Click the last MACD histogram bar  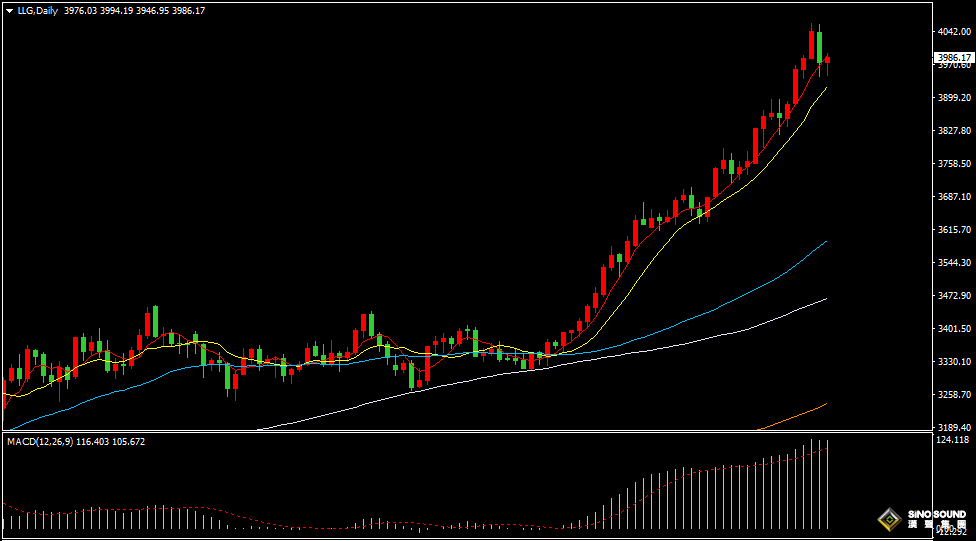(827, 484)
